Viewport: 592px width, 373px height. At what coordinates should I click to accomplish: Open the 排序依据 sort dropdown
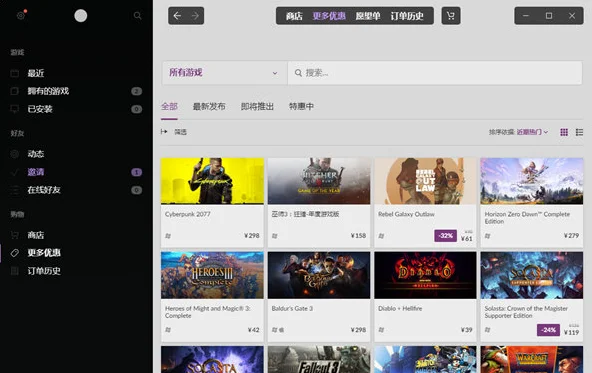(518, 132)
